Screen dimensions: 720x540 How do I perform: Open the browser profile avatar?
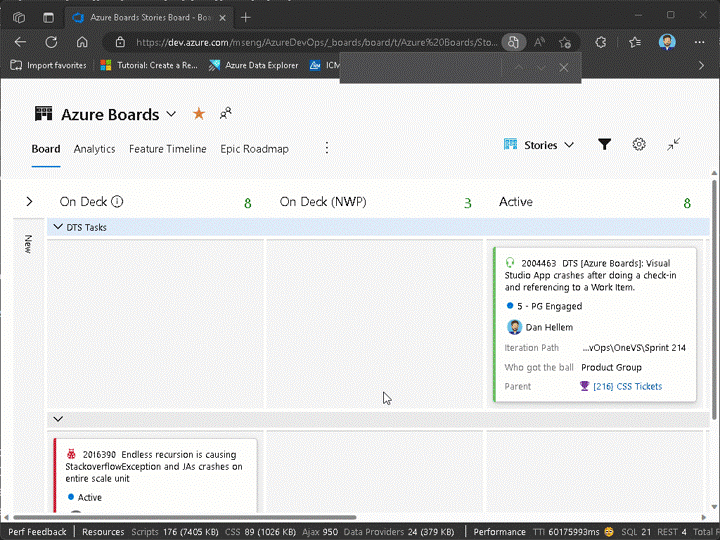click(667, 42)
